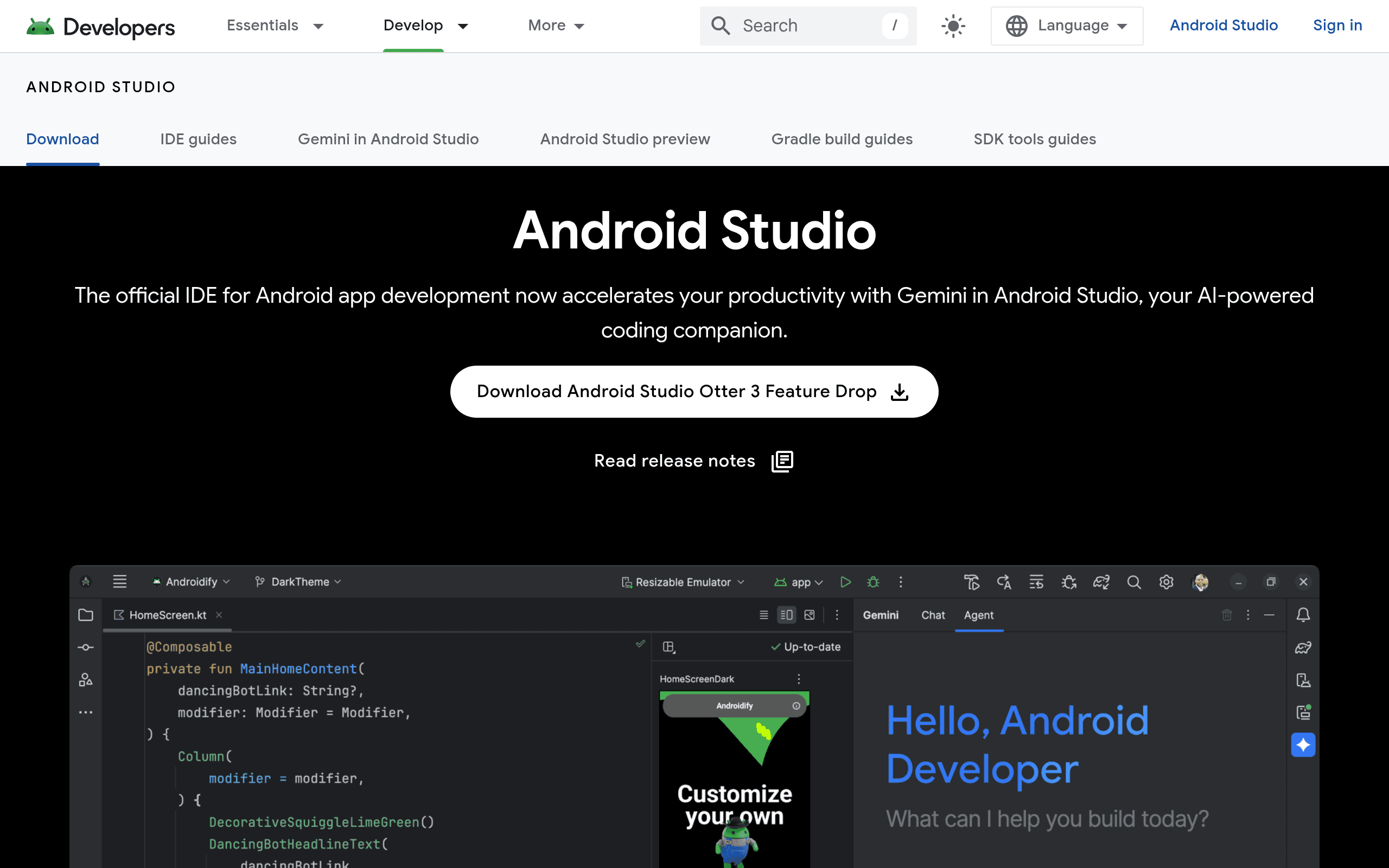Click the IDE hamburger main menu icon
The width and height of the screenshot is (1389, 868).
(119, 582)
